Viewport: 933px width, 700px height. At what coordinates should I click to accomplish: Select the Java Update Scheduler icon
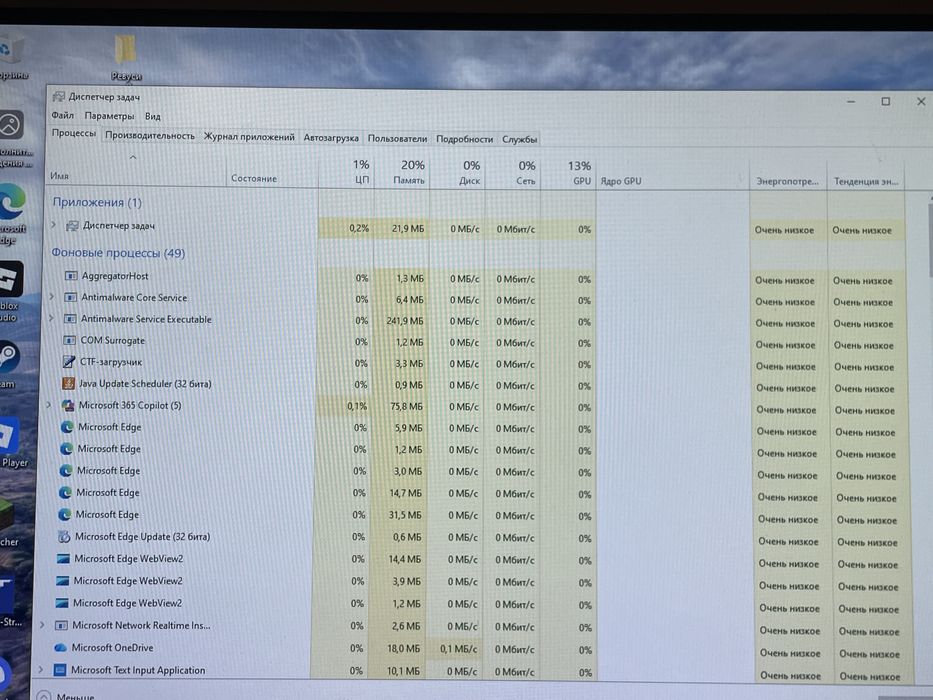tap(68, 383)
